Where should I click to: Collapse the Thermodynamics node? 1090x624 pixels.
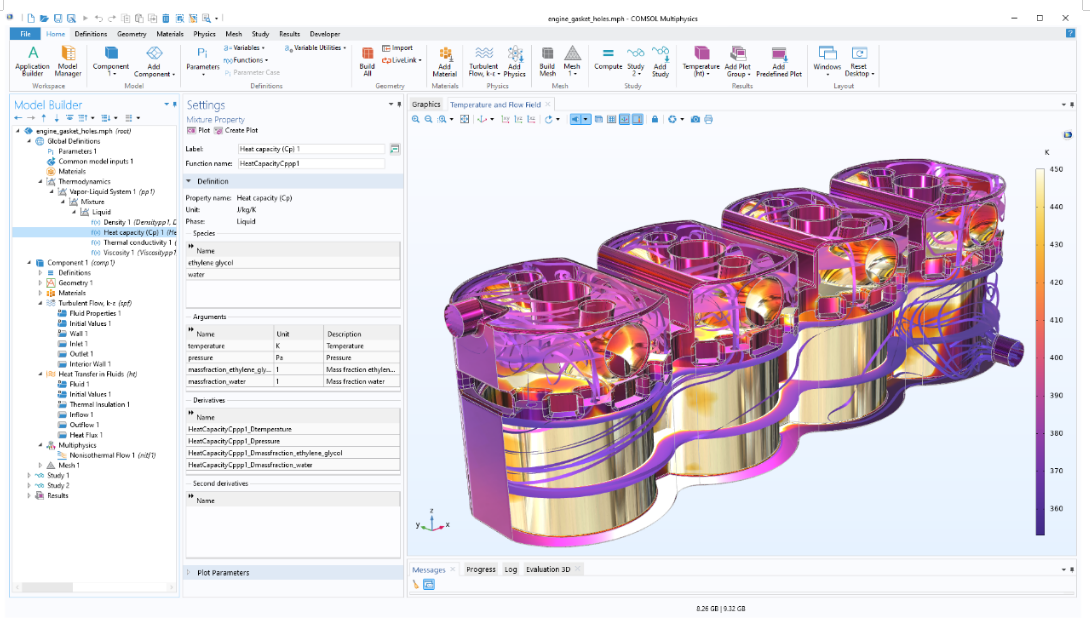40,181
